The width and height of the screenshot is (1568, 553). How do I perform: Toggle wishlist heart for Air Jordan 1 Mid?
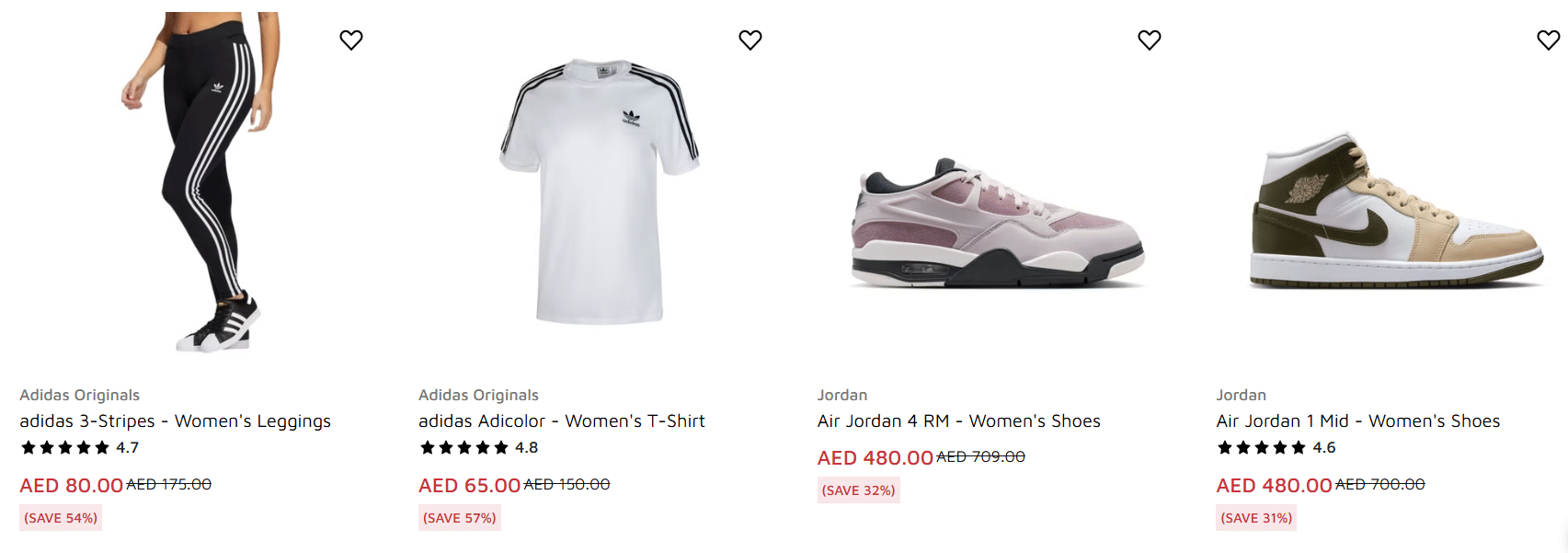1549,40
